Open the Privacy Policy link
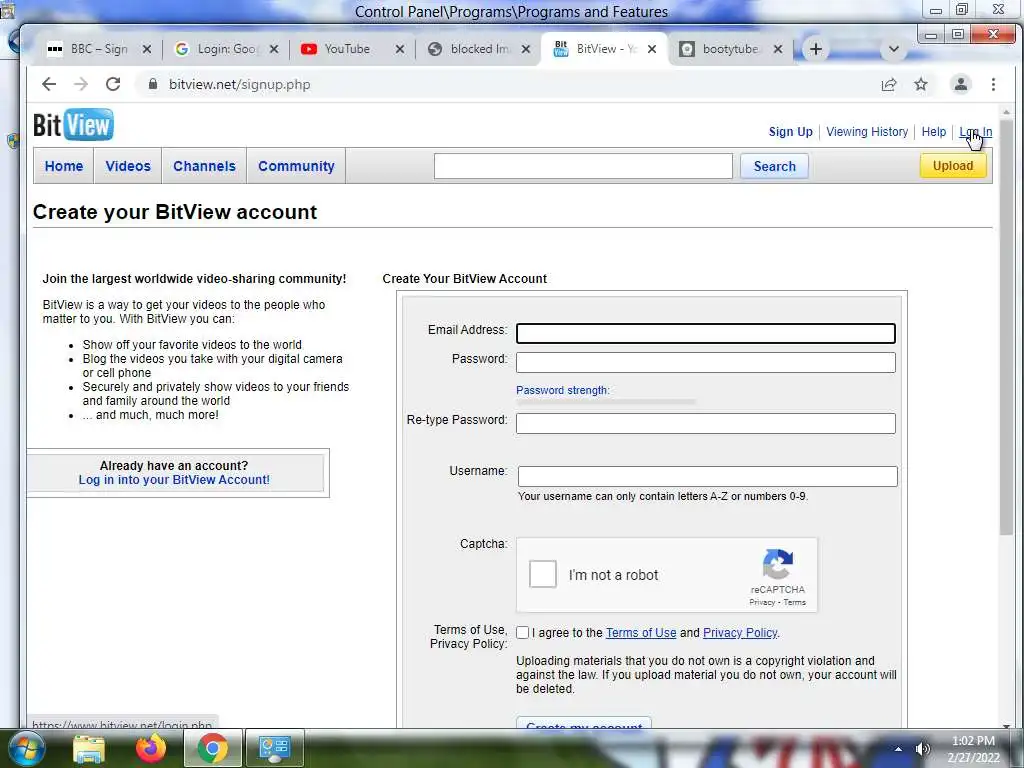The height and width of the screenshot is (768, 1024). [740, 633]
